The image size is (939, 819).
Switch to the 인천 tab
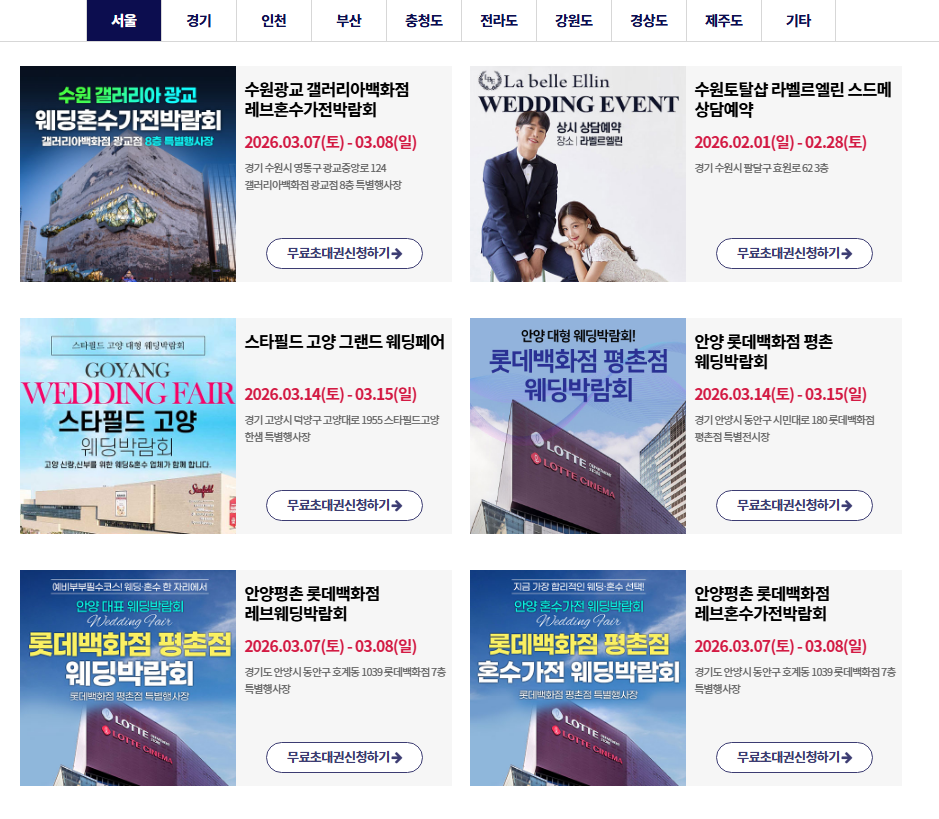(x=274, y=20)
